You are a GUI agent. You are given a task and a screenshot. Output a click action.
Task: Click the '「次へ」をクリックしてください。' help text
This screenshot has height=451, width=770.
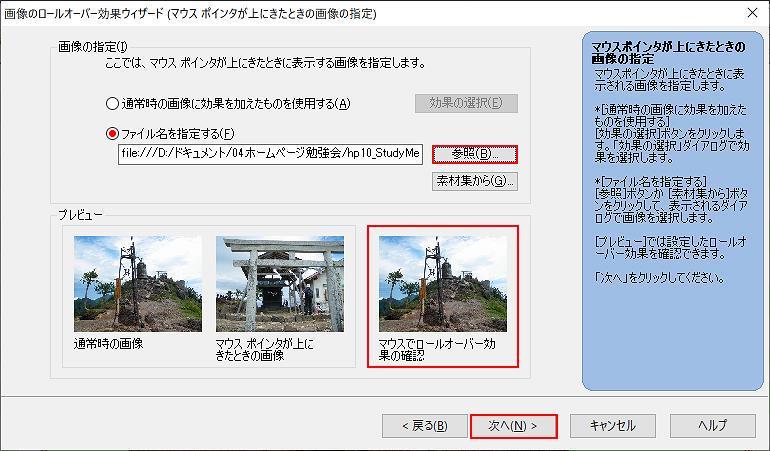coord(660,278)
